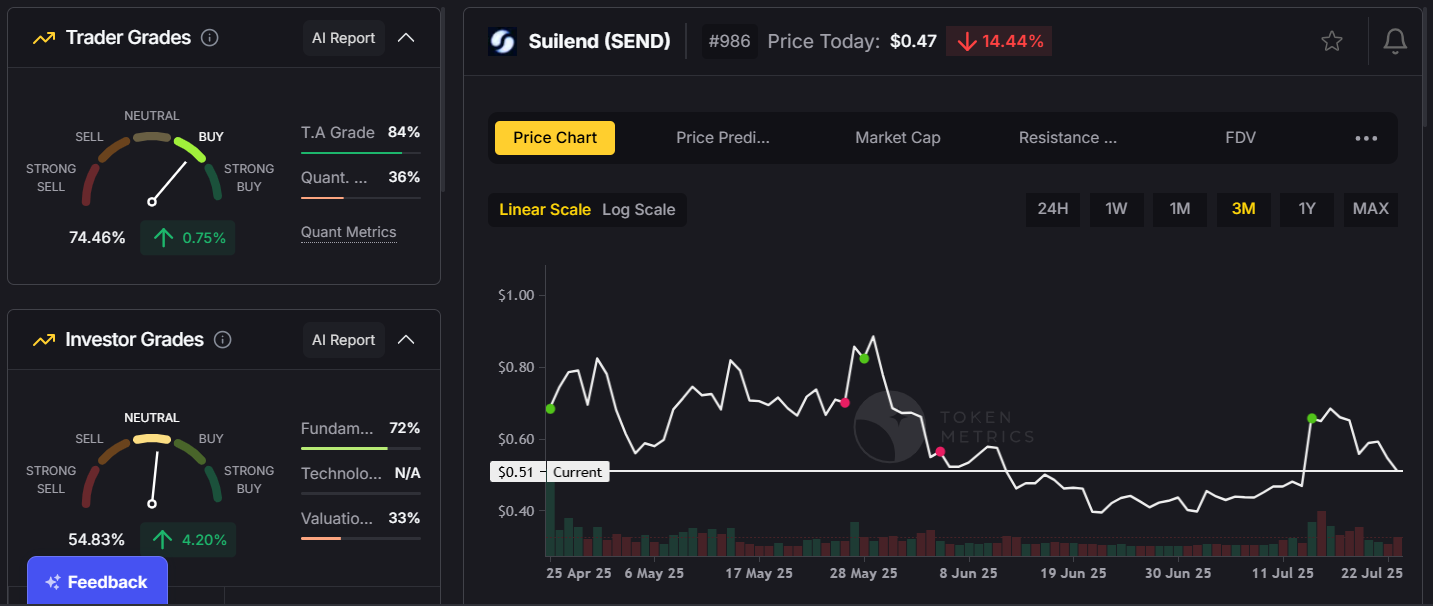Click the Investor Grades 4.20% change badge

click(x=188, y=540)
